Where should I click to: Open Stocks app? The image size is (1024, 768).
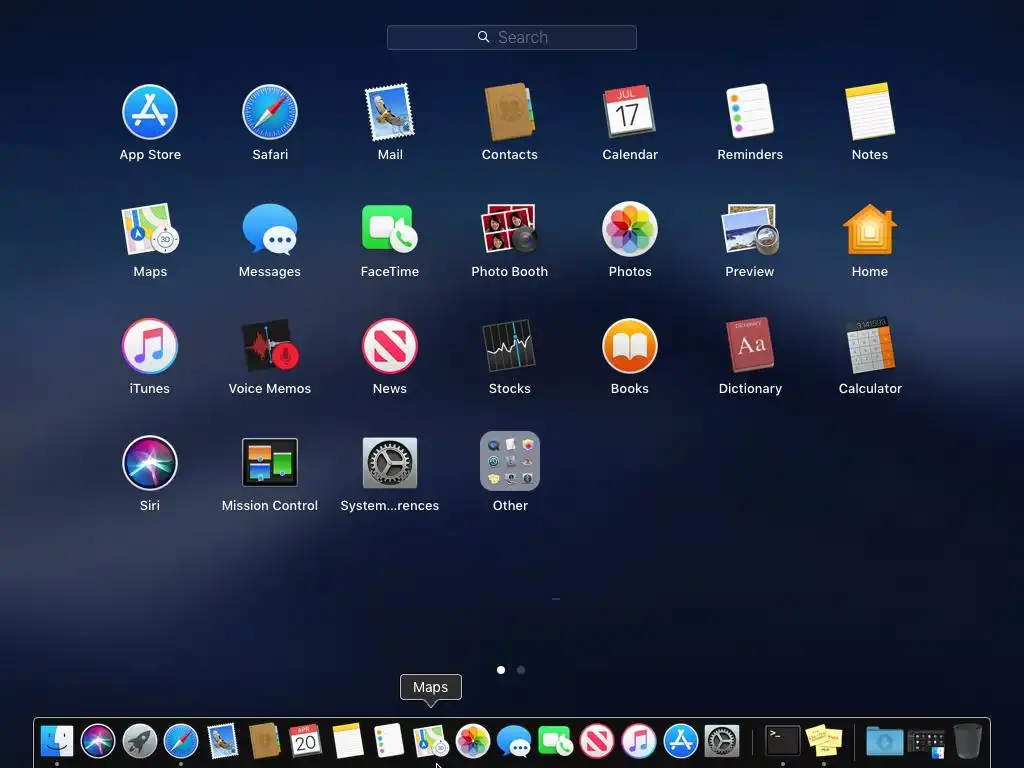509,345
